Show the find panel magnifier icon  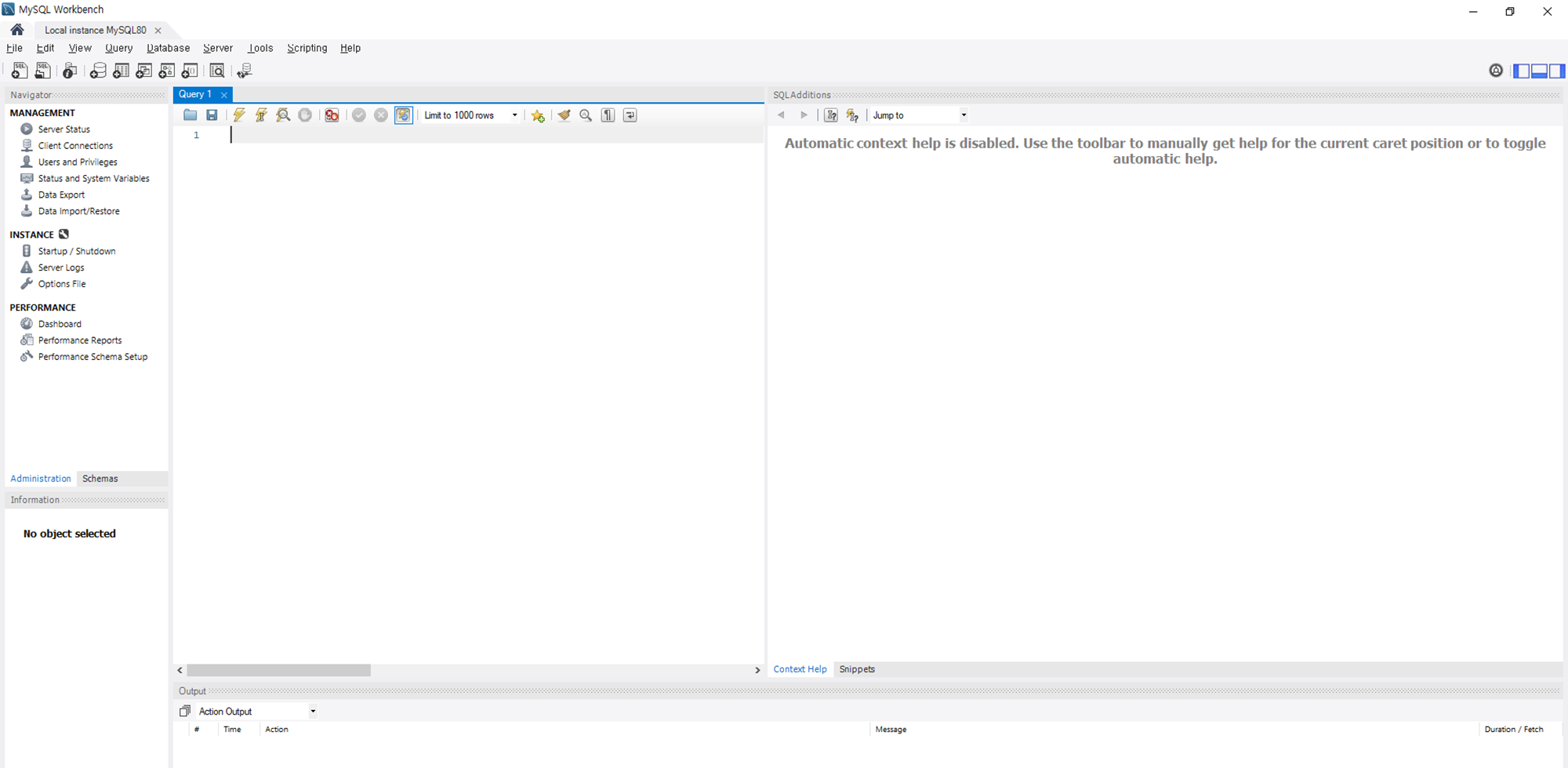(x=586, y=115)
